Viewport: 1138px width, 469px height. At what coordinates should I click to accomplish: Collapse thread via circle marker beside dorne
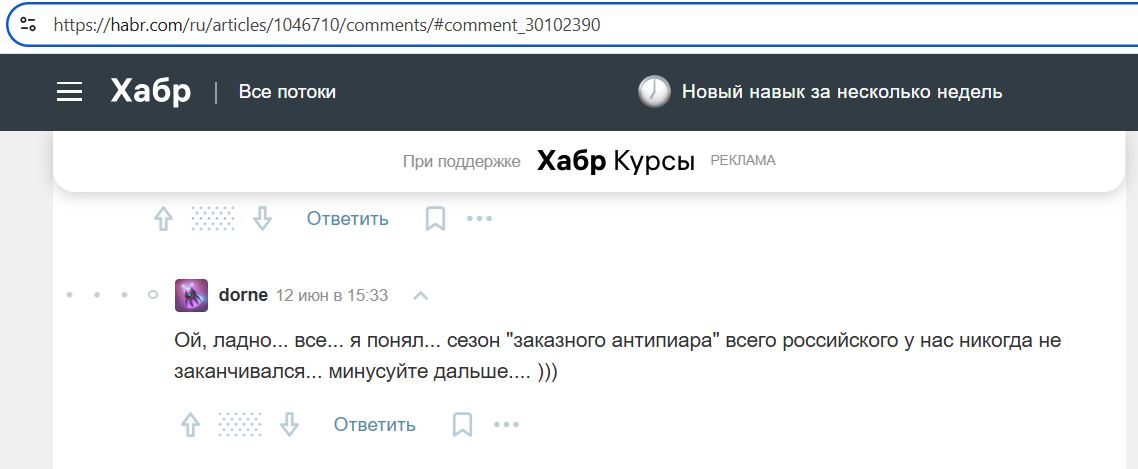[x=152, y=295]
